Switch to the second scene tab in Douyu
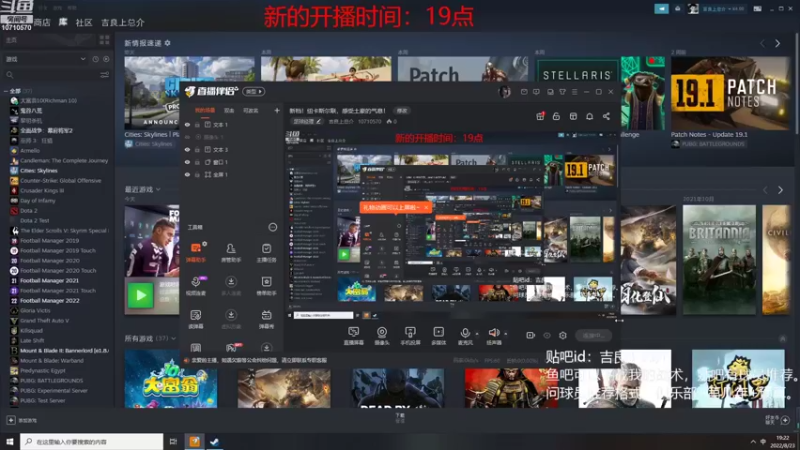The image size is (800, 450). click(229, 110)
